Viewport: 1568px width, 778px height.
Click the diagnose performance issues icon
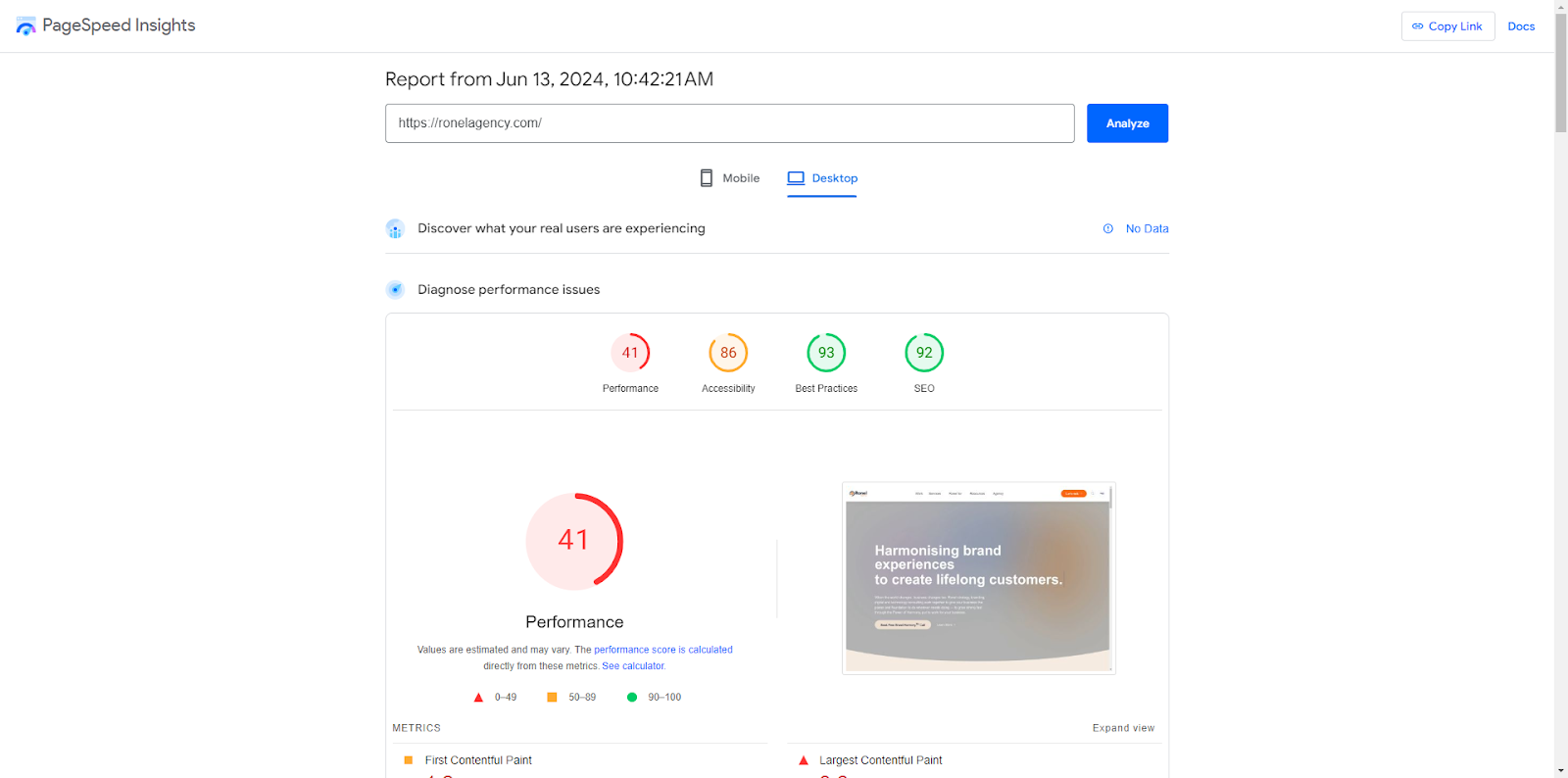[395, 290]
